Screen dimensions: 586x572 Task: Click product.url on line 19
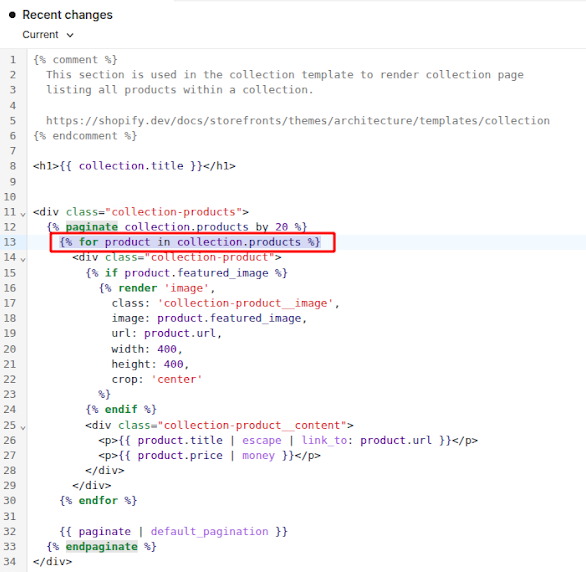(x=180, y=333)
